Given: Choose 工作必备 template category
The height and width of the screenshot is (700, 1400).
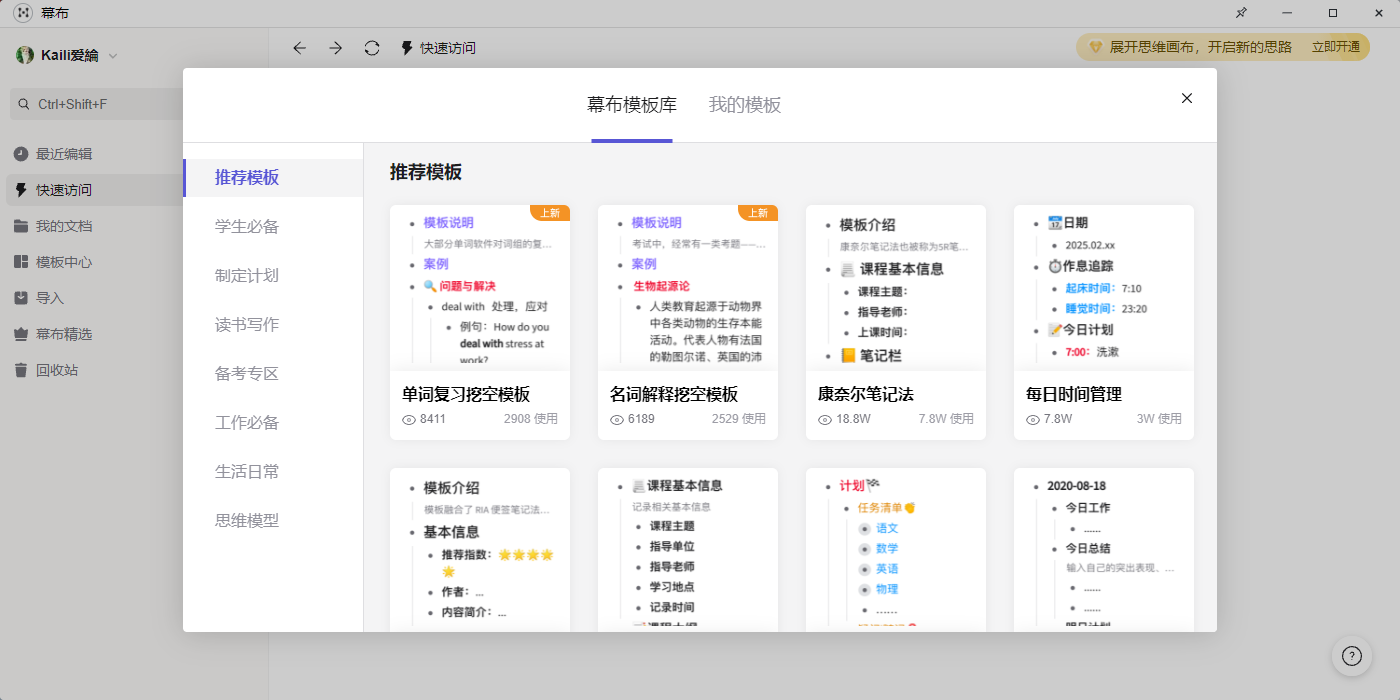Looking at the screenshot, I should (x=247, y=423).
